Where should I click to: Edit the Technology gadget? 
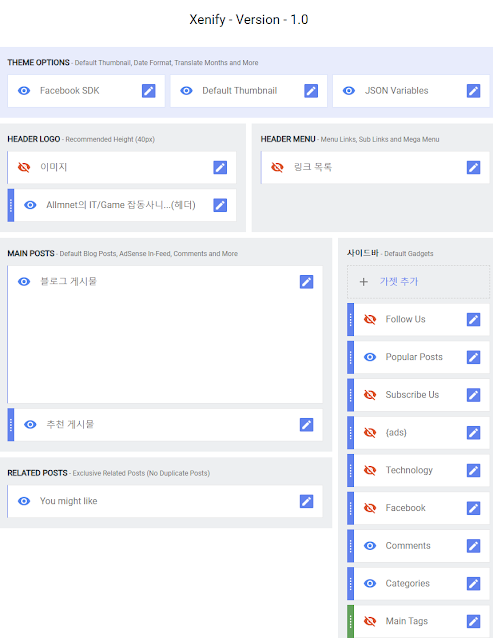click(x=473, y=470)
